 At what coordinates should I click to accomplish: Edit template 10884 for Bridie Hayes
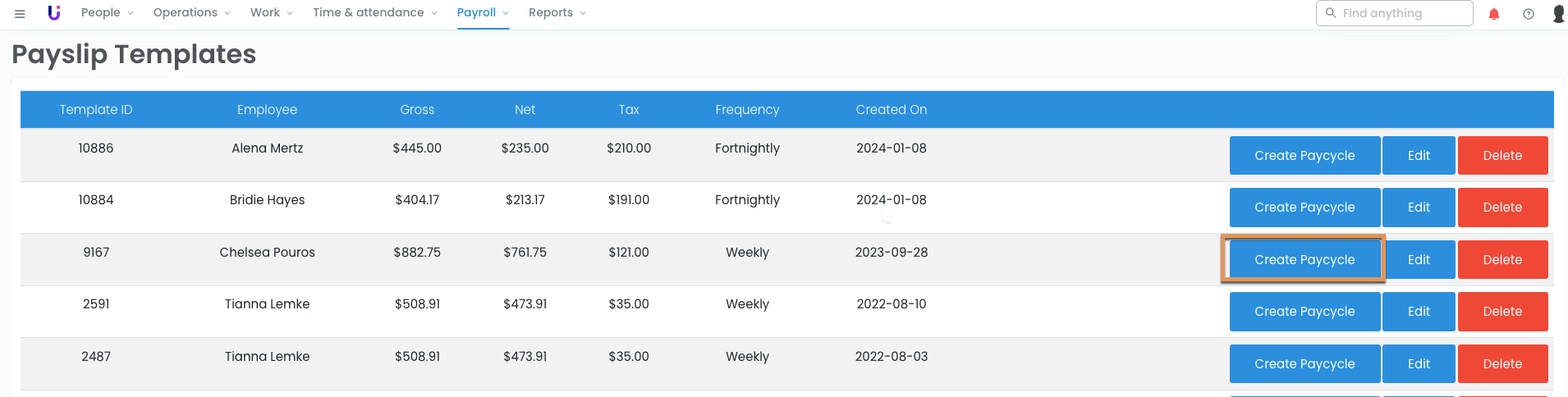1419,208
